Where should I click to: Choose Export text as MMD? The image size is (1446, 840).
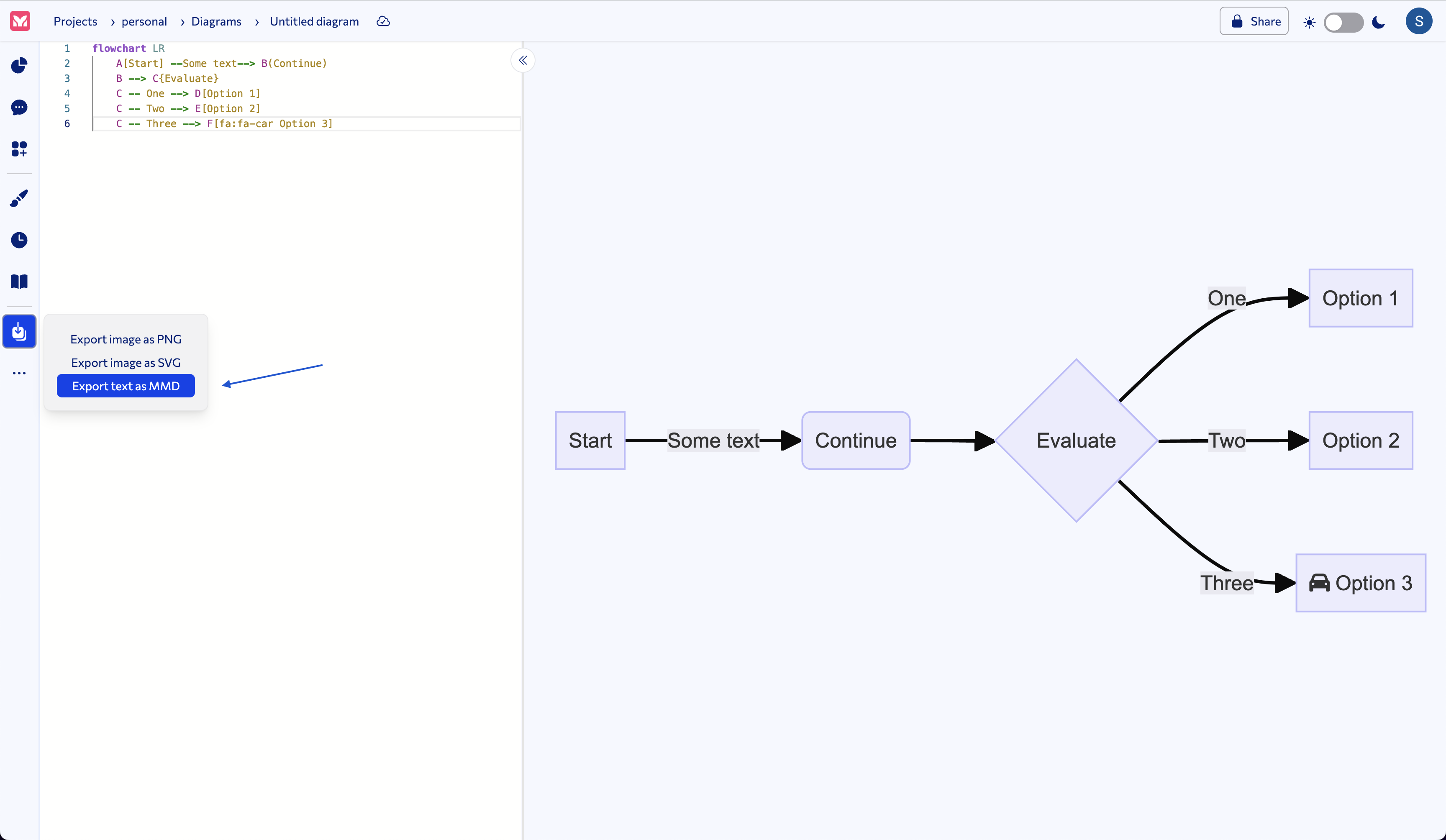126,386
